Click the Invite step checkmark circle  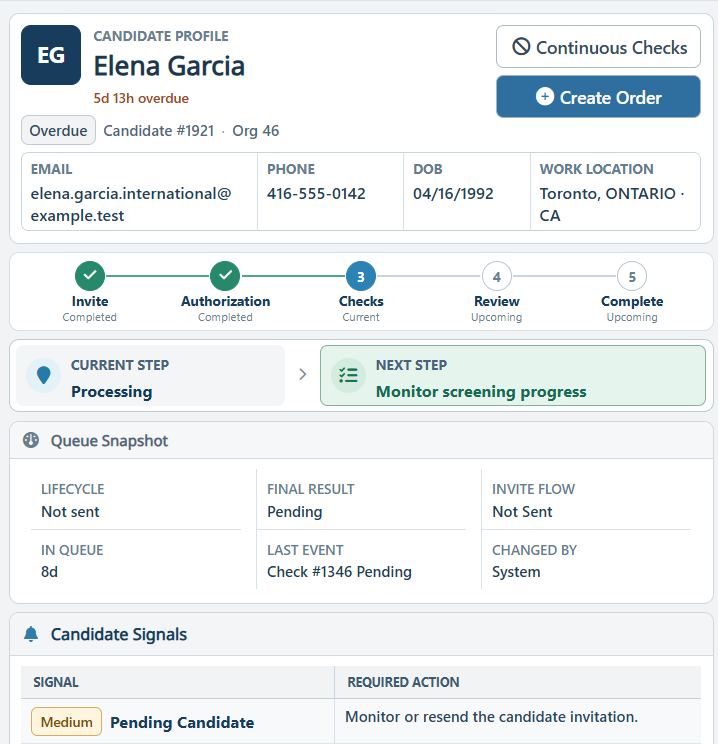(90, 276)
